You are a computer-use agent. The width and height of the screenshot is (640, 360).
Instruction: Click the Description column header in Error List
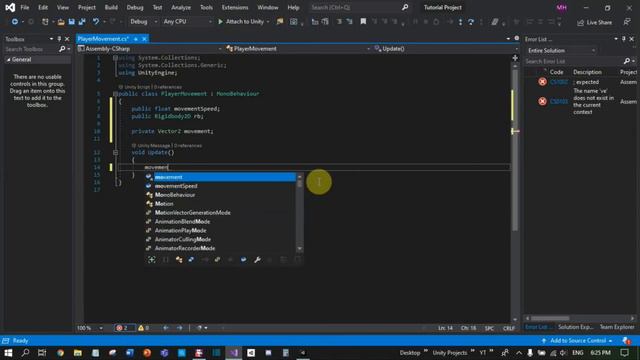(587, 72)
